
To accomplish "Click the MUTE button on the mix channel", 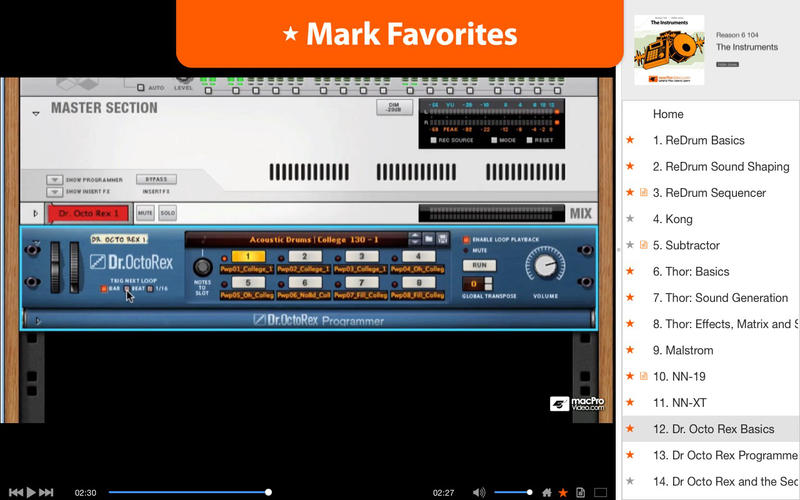I will [145, 213].
